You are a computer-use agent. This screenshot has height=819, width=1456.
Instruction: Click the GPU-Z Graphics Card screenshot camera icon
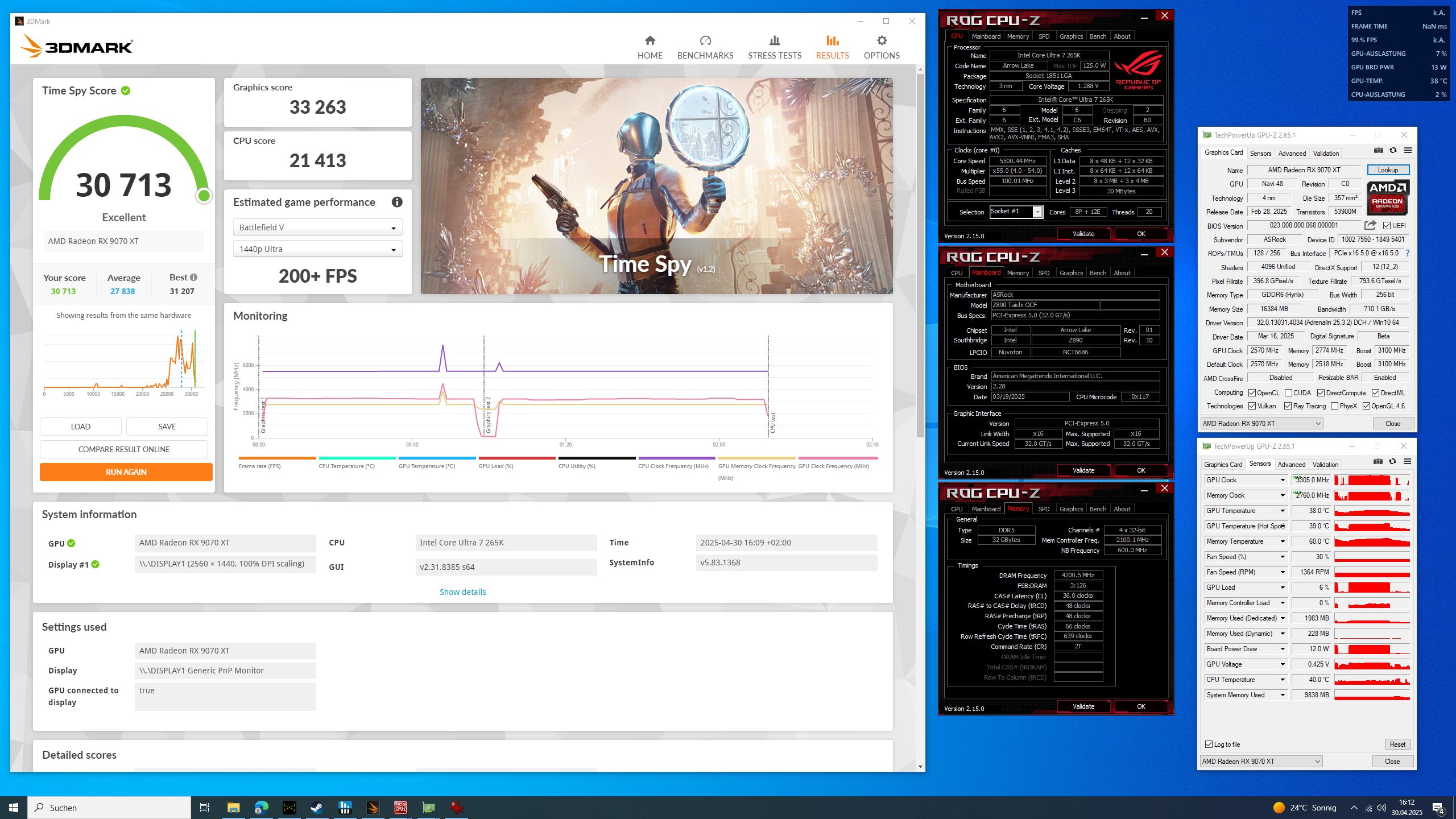pyautogui.click(x=1379, y=151)
